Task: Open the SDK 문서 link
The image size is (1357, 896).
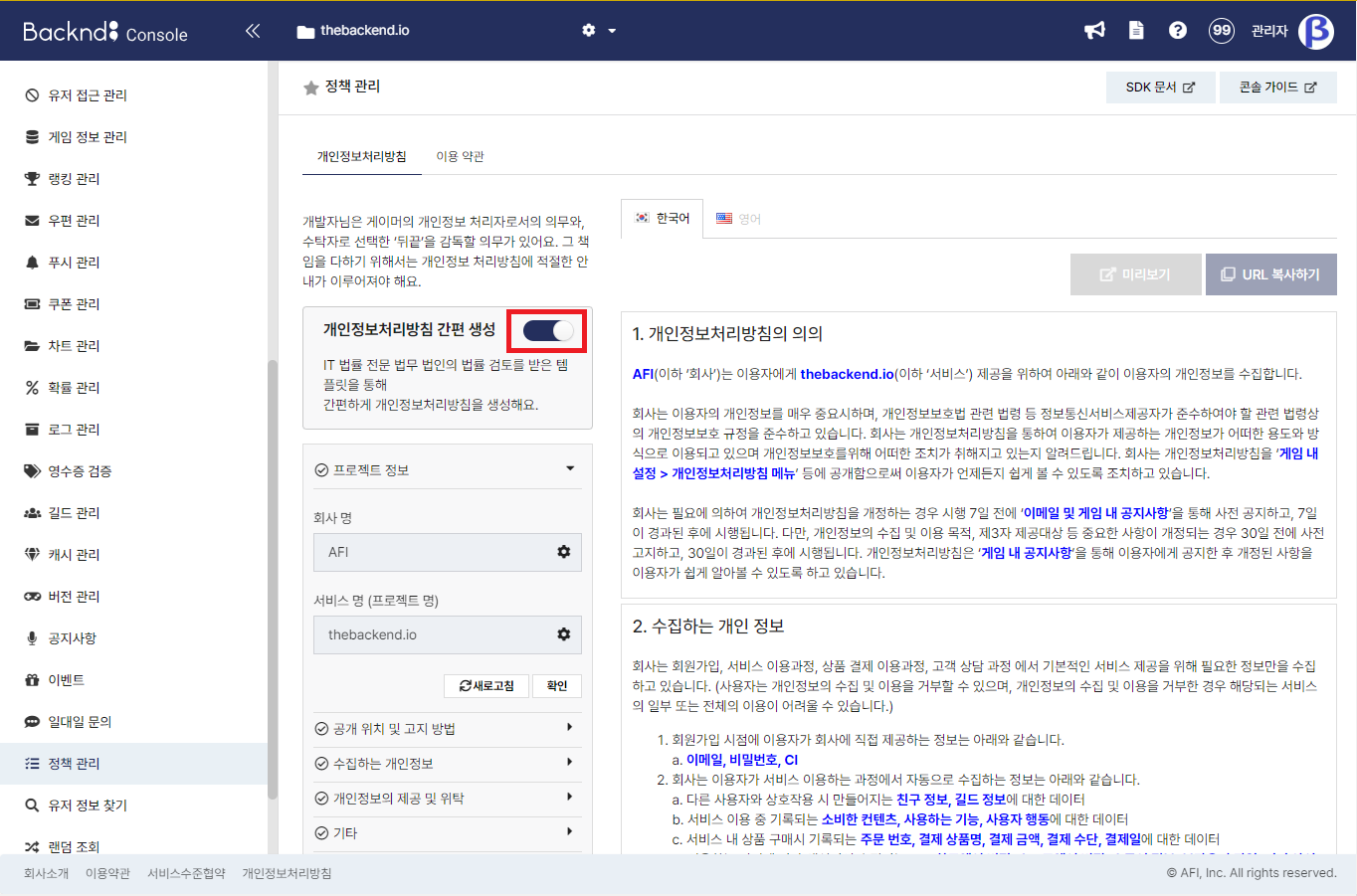Action: pos(1160,87)
